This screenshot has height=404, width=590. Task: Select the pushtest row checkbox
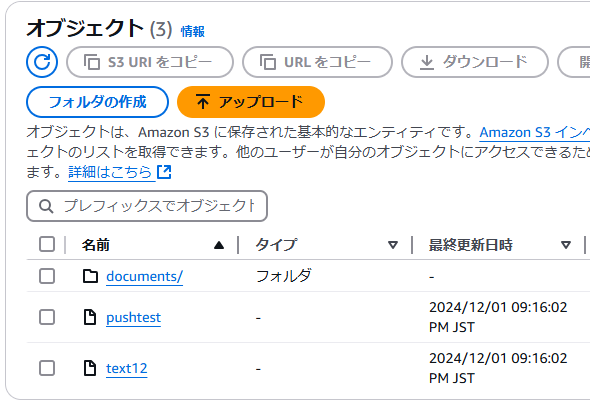[47, 317]
